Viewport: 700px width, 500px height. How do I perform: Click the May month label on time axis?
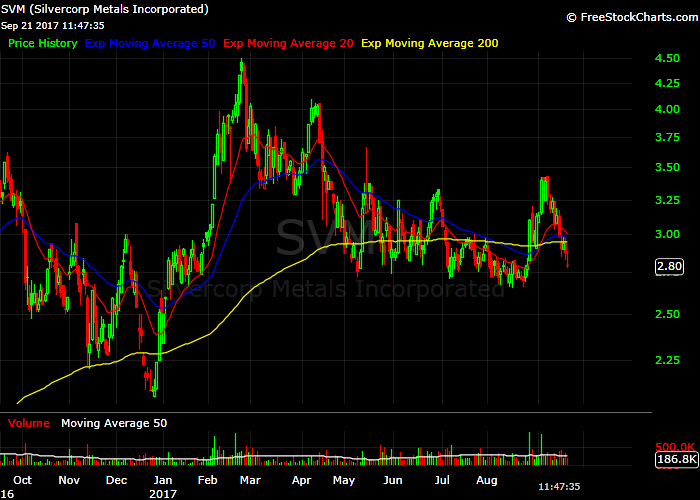344,481
